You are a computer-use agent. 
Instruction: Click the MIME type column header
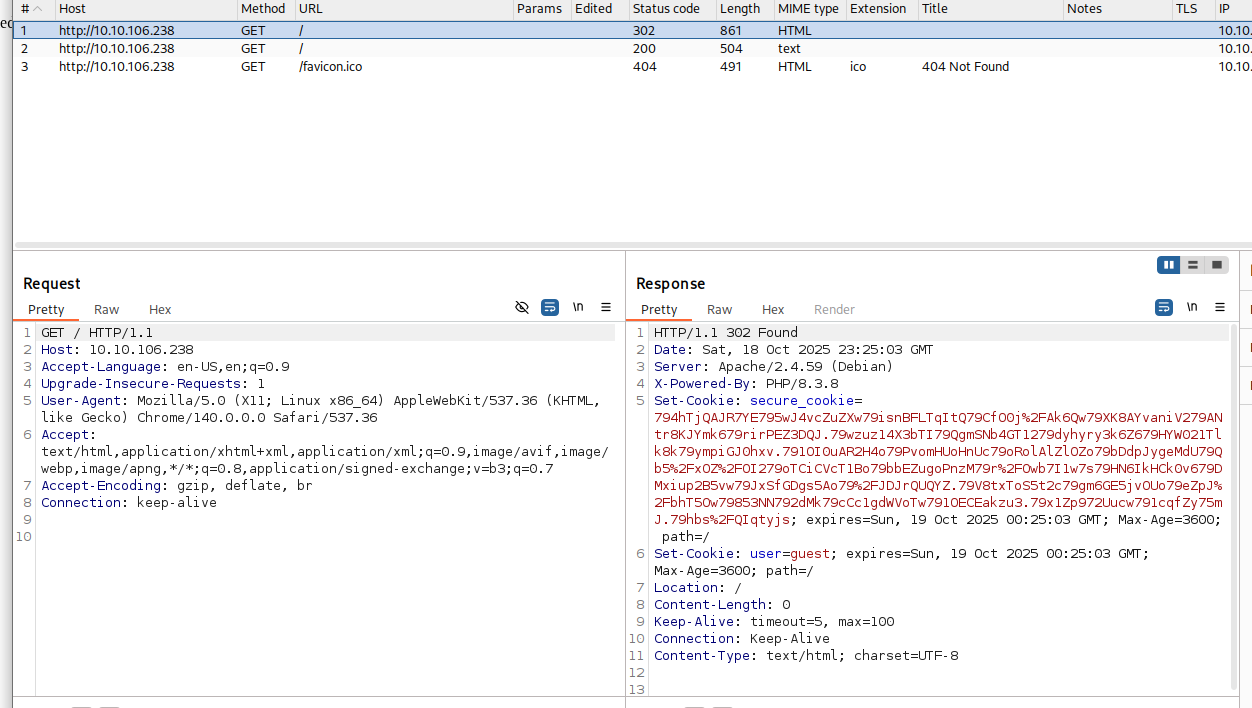pos(808,9)
